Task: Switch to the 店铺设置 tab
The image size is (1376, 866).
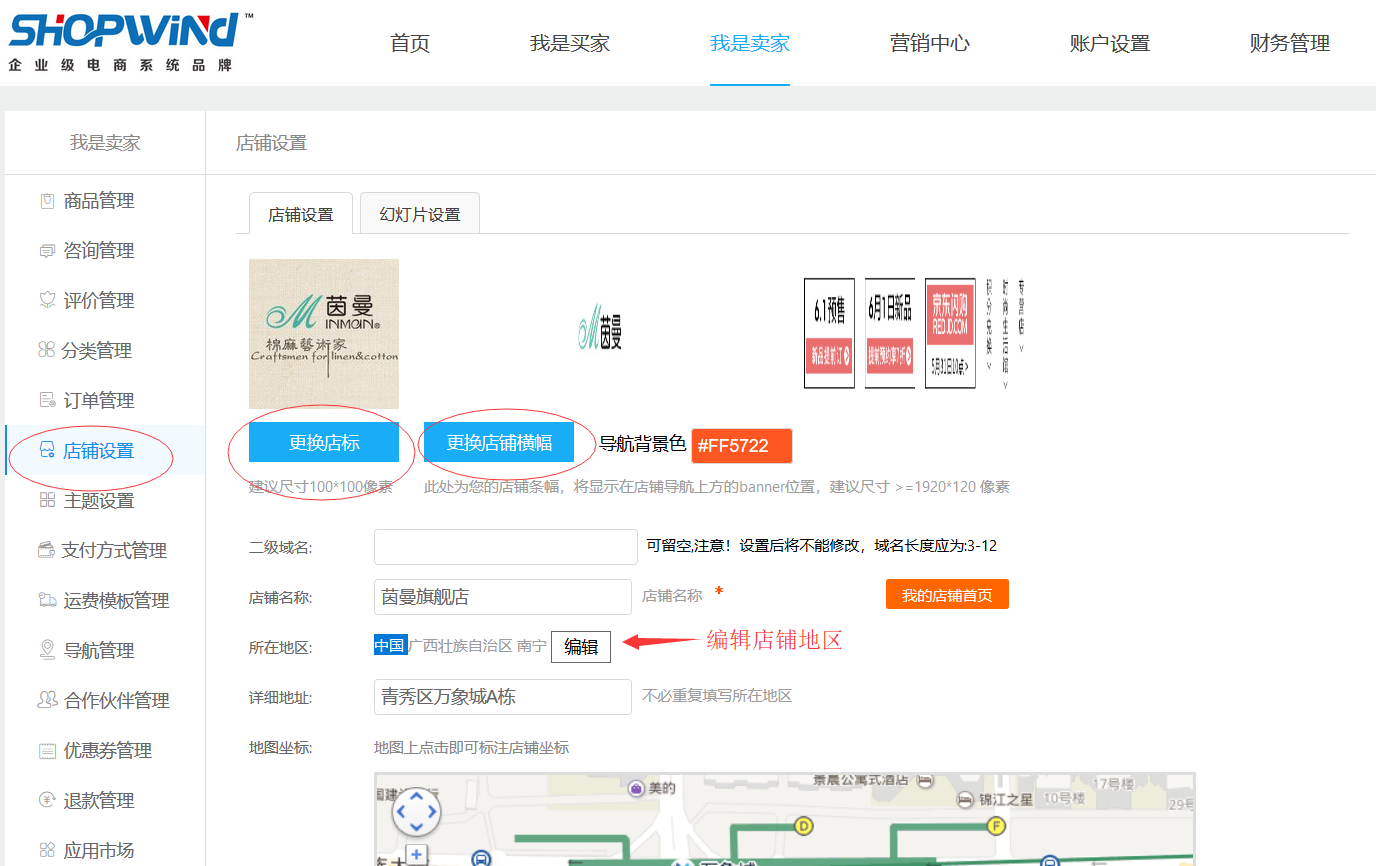Action: [x=301, y=214]
